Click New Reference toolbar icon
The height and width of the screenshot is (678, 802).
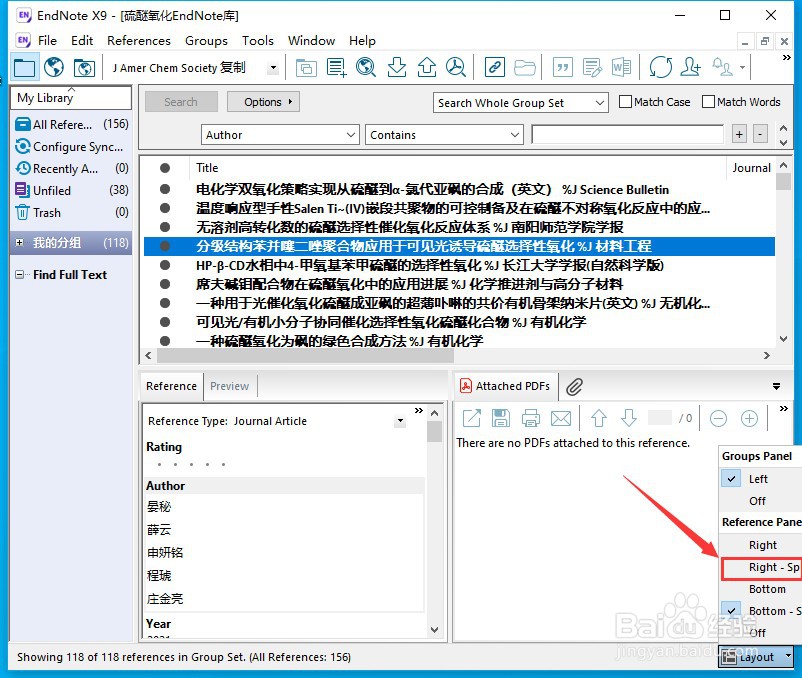tap(336, 67)
